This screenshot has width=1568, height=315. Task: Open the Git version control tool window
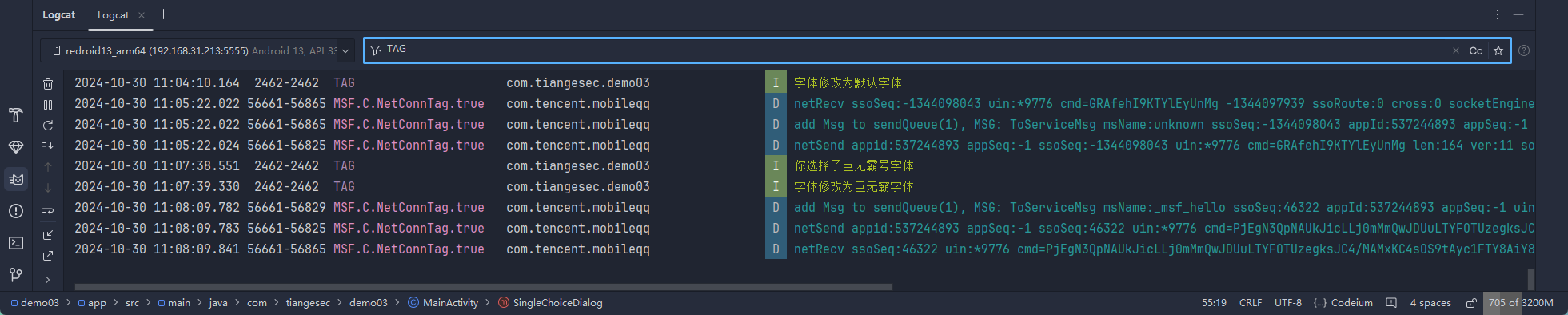pyautogui.click(x=16, y=275)
